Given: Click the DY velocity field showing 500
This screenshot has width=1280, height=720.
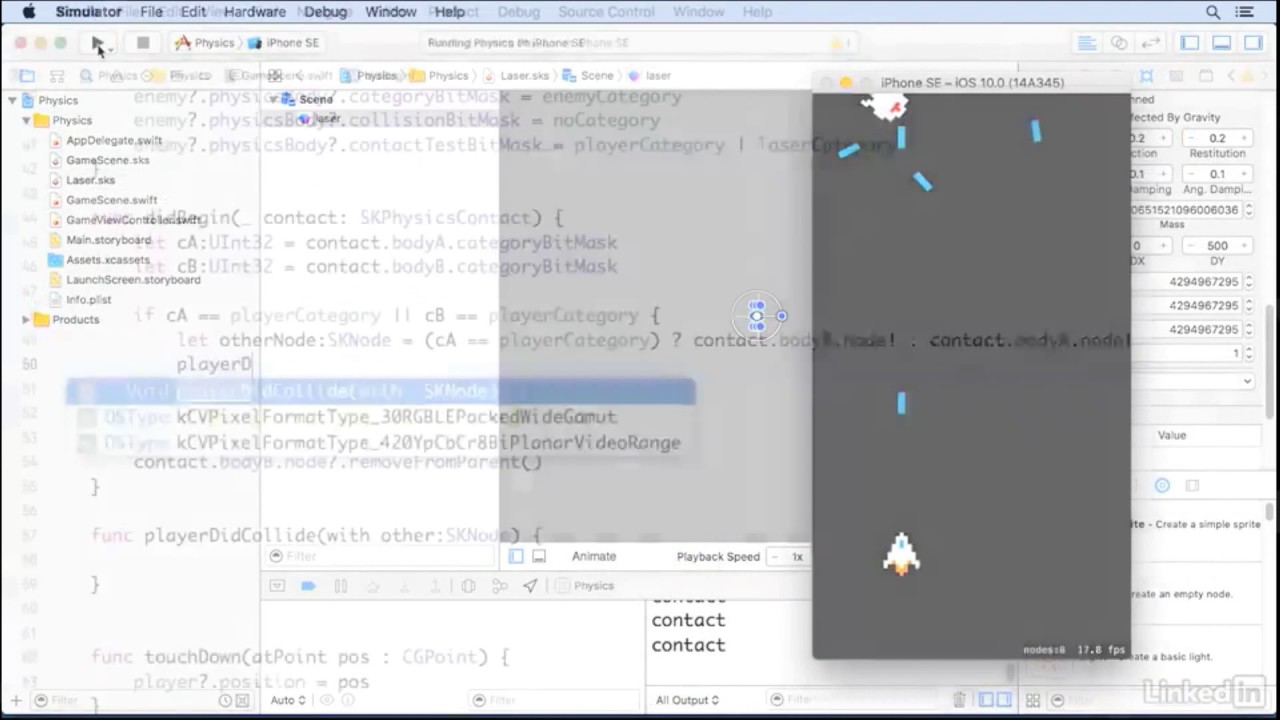Looking at the screenshot, I should pyautogui.click(x=1217, y=246).
